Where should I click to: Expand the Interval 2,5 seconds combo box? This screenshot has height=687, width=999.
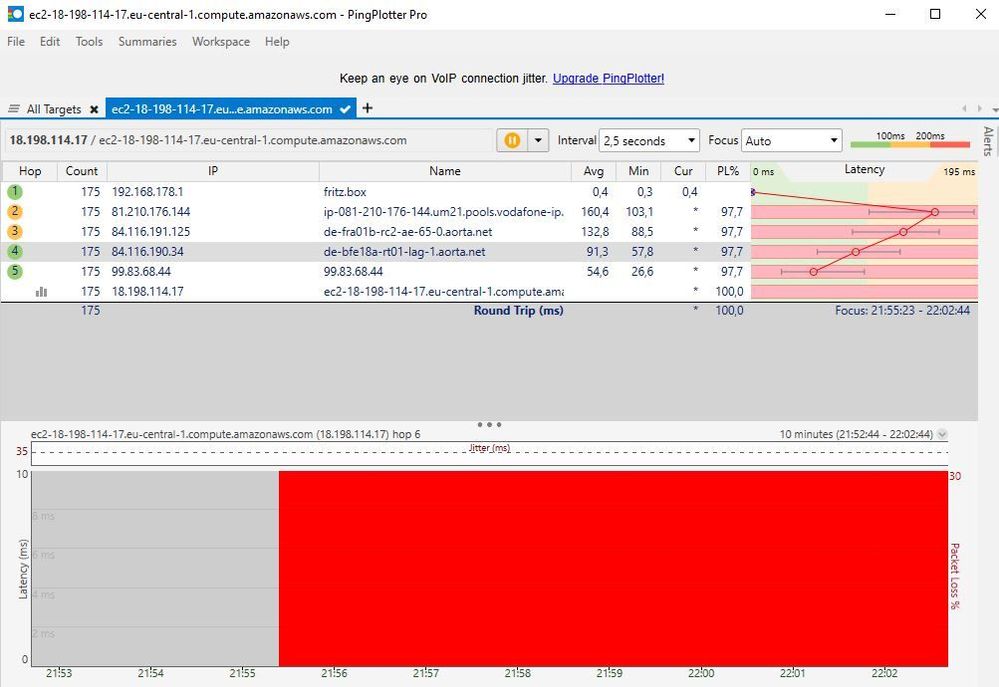(x=649, y=140)
